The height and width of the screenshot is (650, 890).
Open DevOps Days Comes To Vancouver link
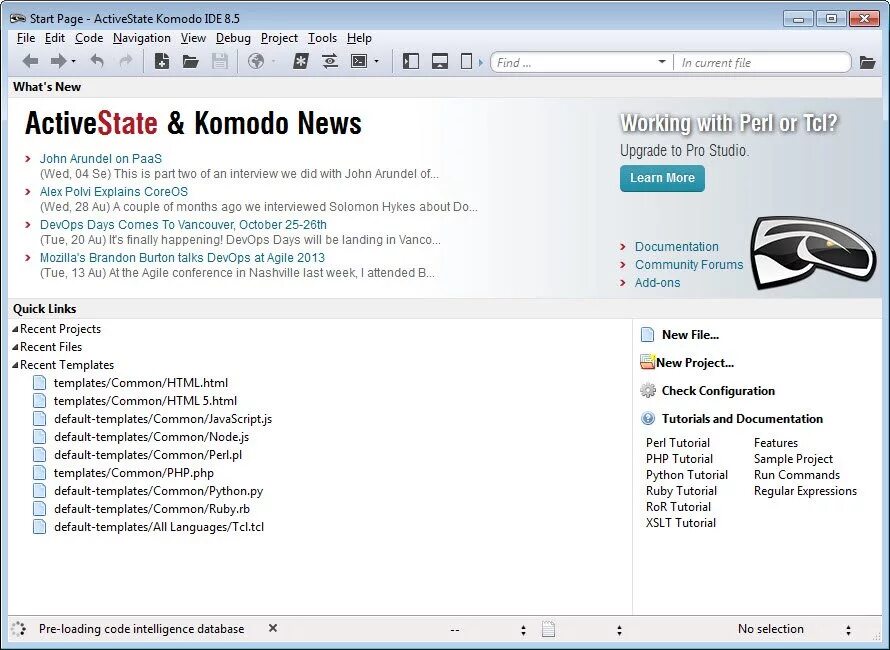tap(183, 225)
